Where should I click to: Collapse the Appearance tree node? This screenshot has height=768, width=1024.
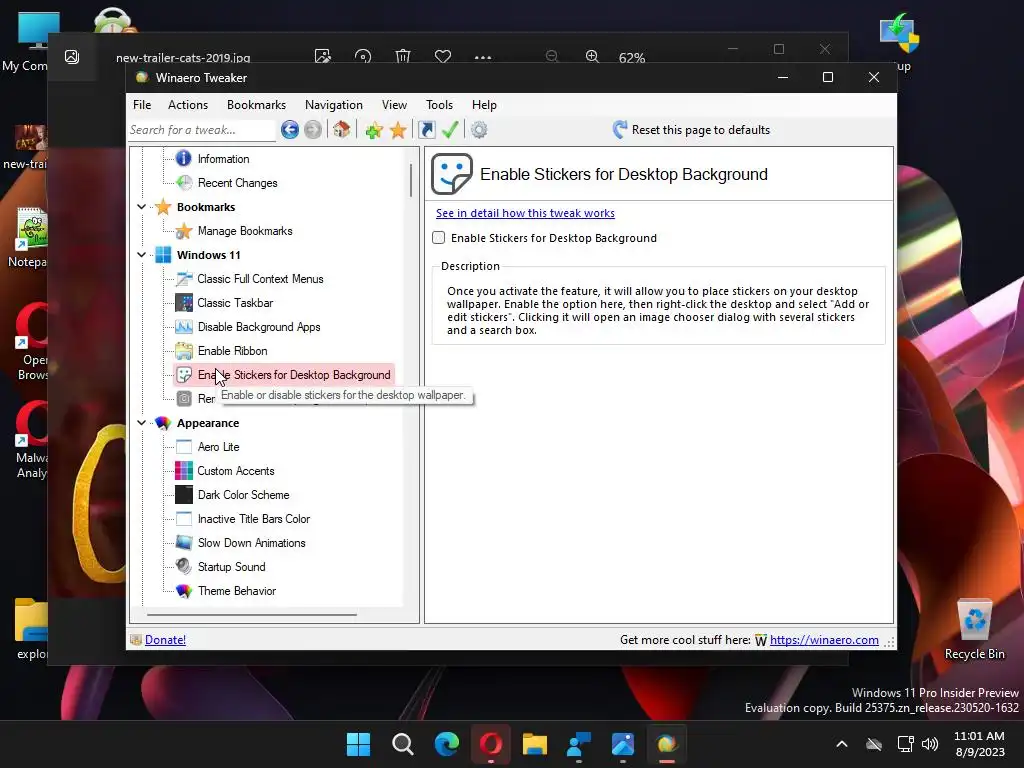pos(141,423)
